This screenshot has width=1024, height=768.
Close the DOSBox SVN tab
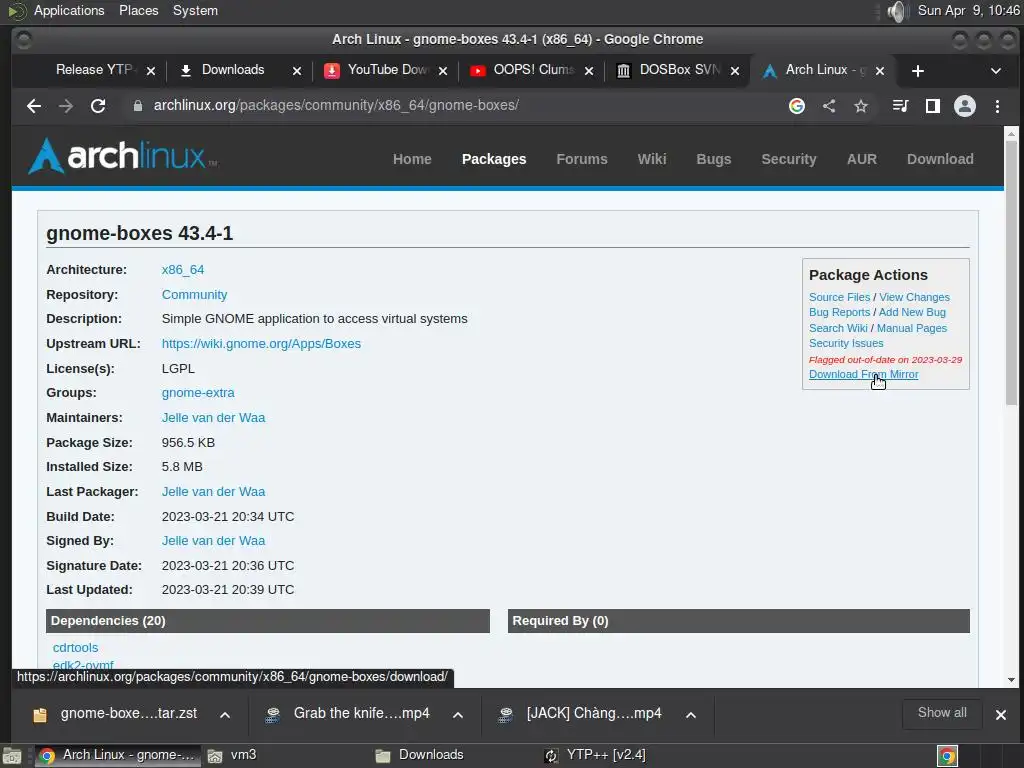tap(735, 71)
